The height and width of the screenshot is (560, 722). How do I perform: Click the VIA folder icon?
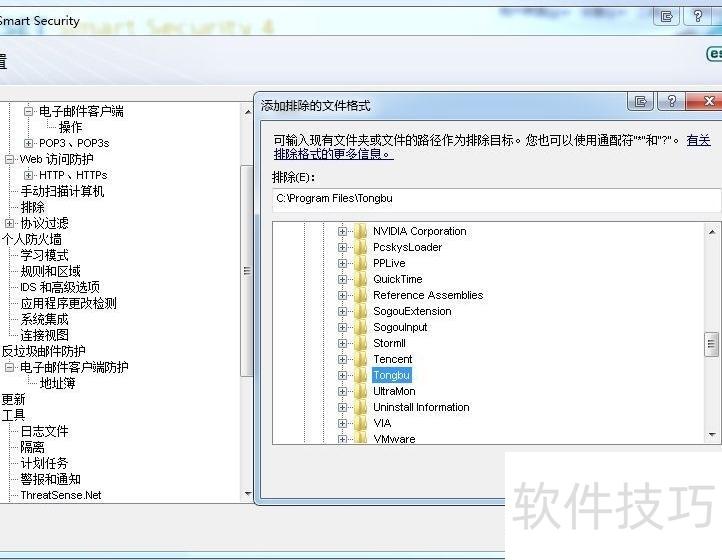[x=361, y=424]
